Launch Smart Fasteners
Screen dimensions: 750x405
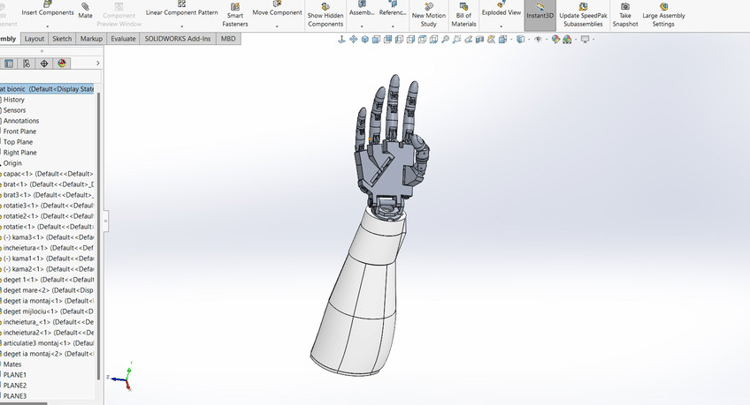click(235, 15)
